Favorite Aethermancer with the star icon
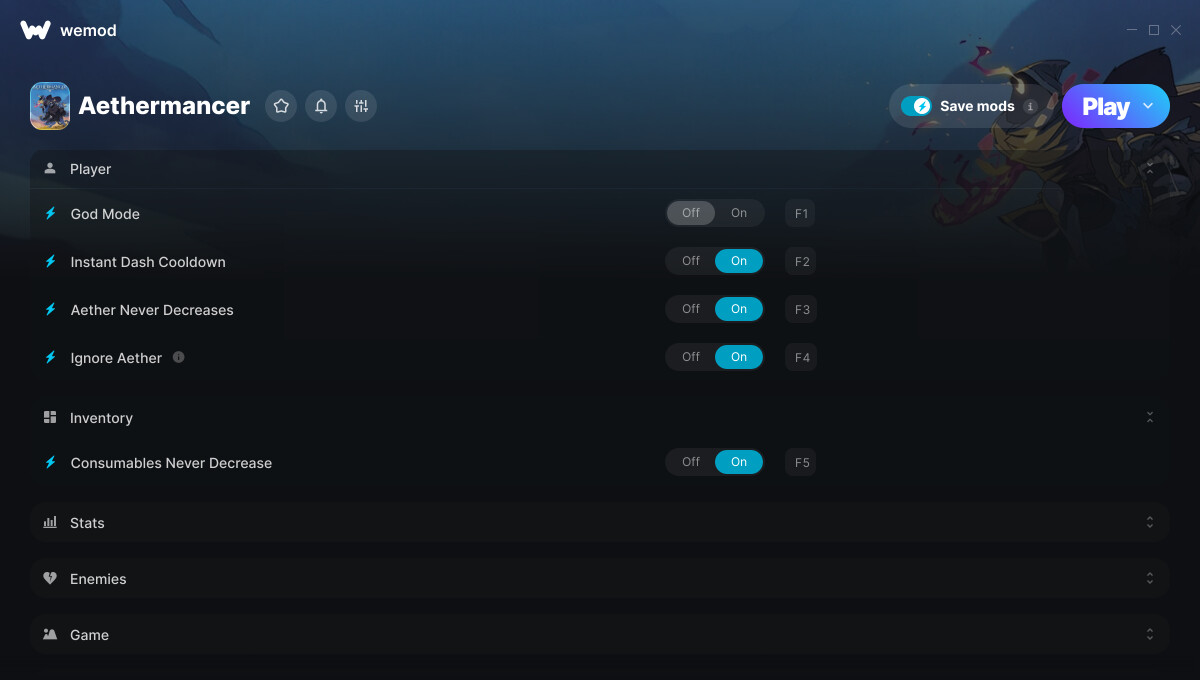The image size is (1200, 680). coord(281,106)
